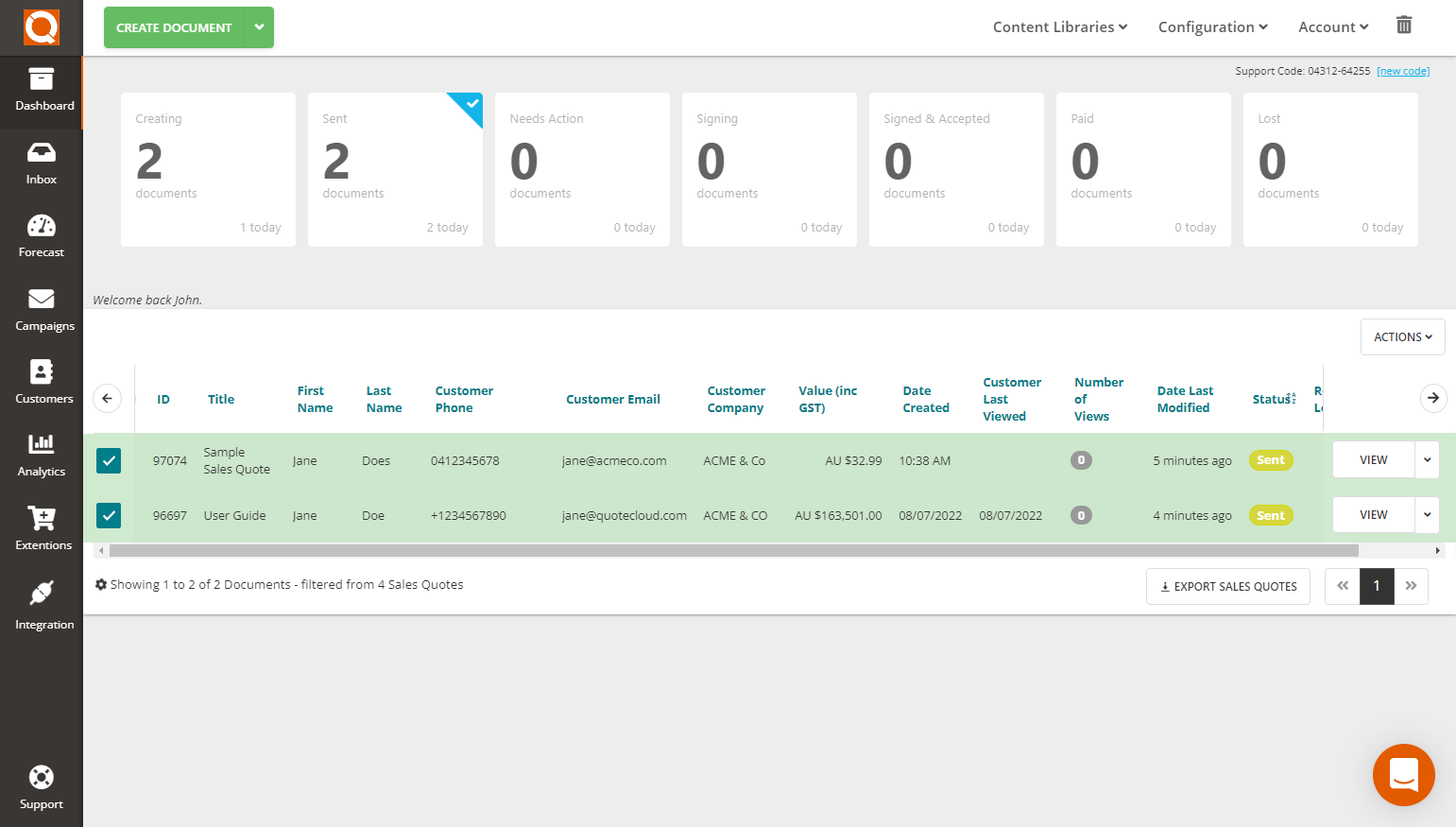Open the Analytics panel
1456x827 pixels.
click(x=41, y=457)
